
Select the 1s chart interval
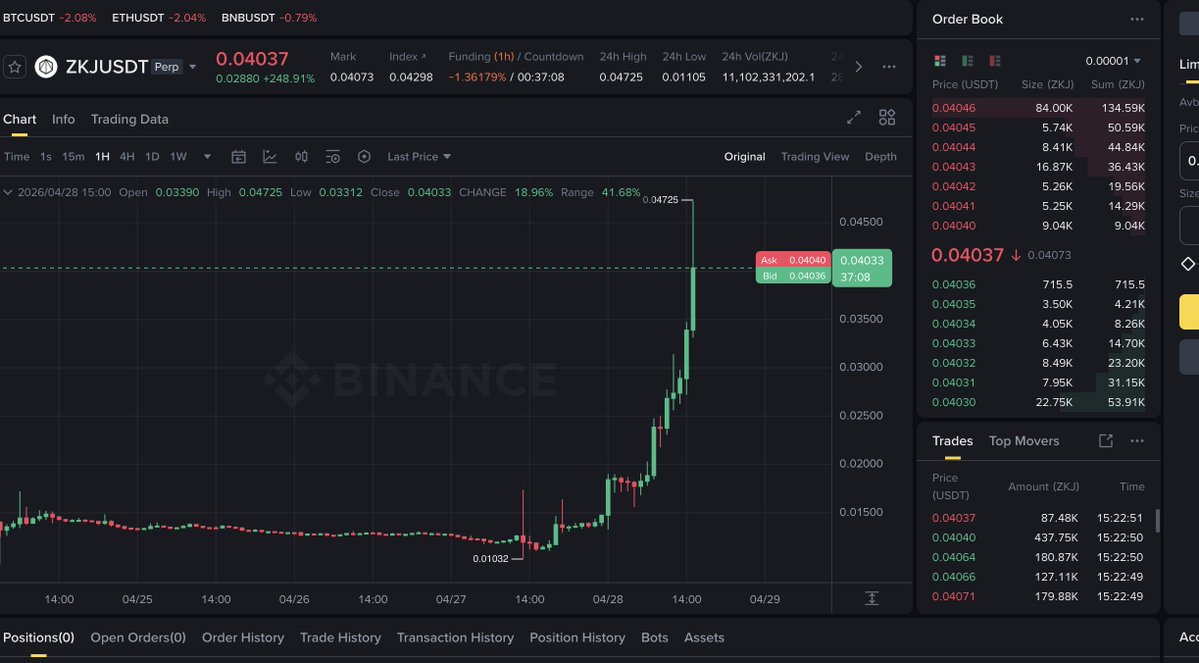click(x=46, y=157)
